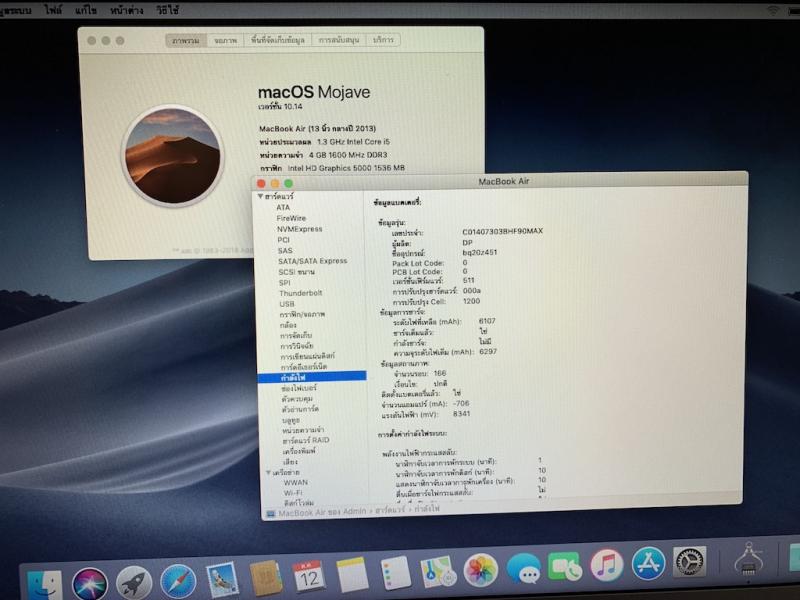Open the แก้ไข (Edit) menu
This screenshot has height=600, width=800.
86,10
